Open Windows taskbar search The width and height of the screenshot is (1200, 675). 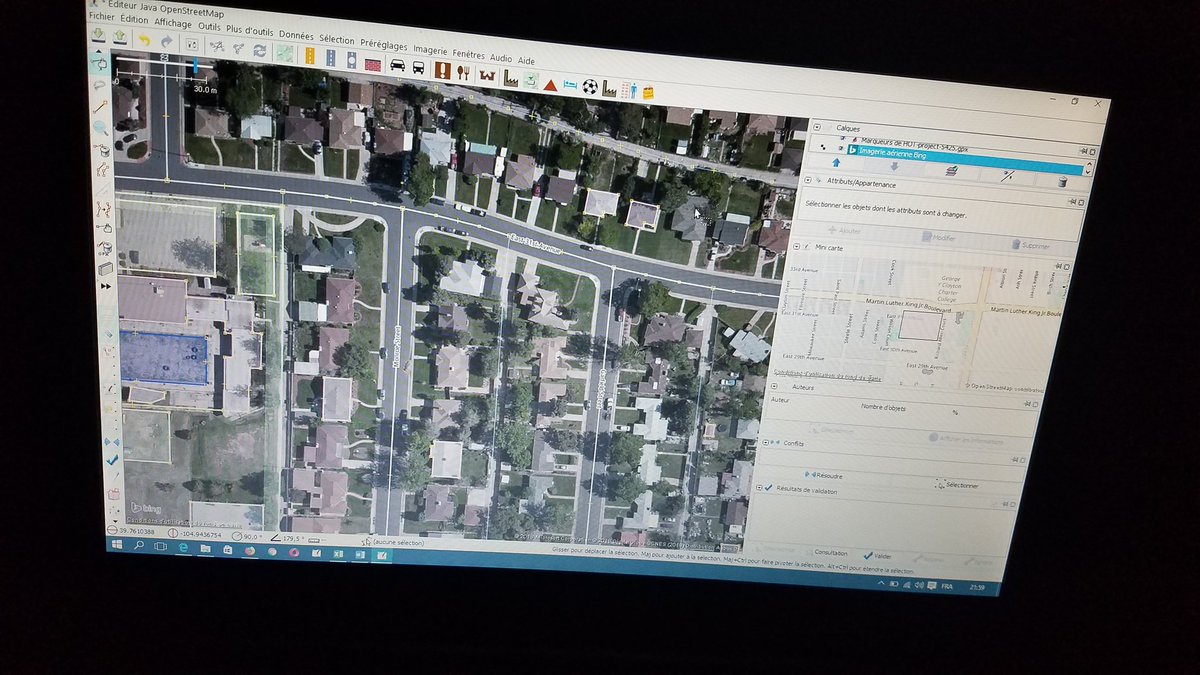139,545
